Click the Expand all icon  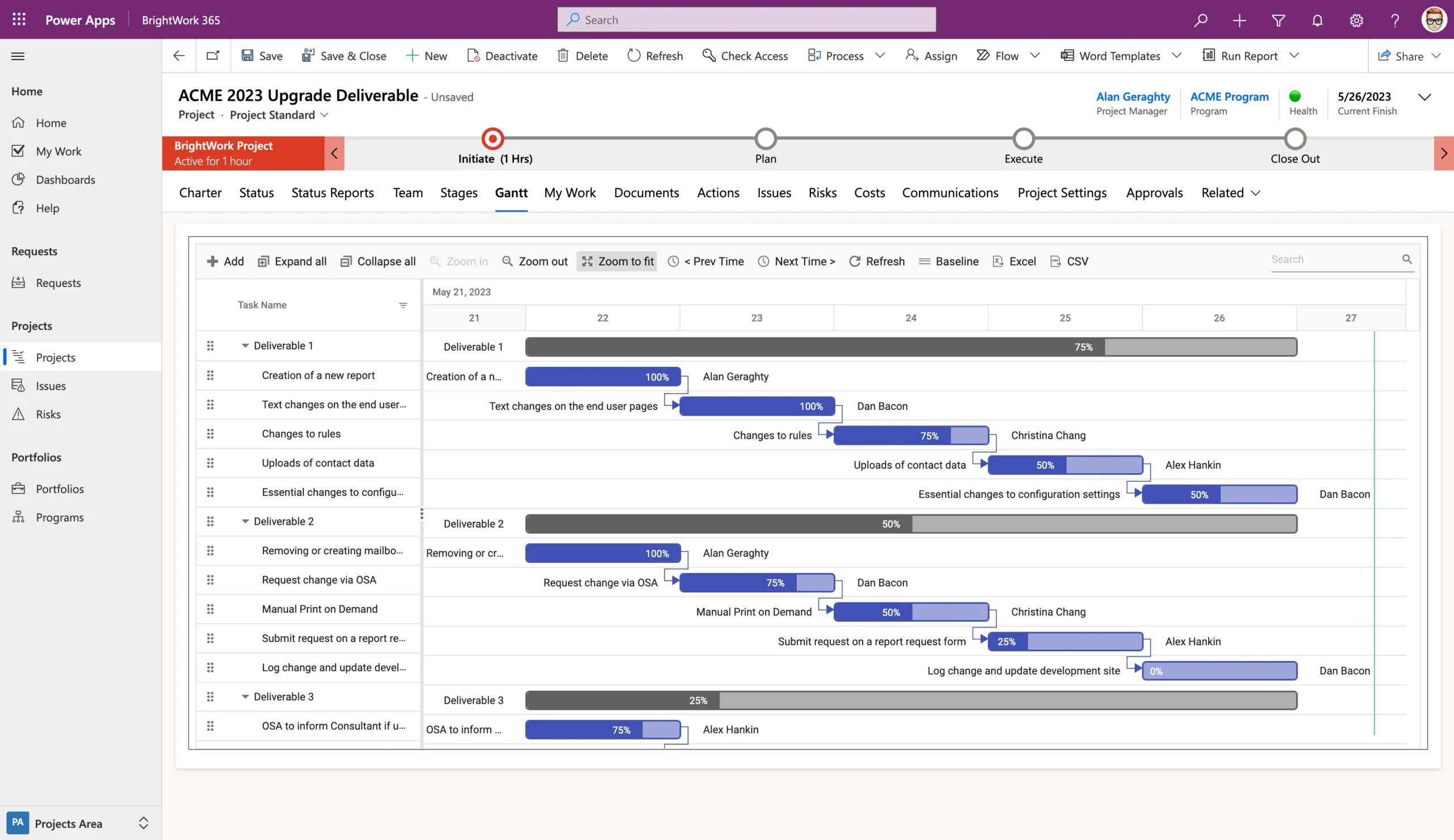(x=264, y=261)
